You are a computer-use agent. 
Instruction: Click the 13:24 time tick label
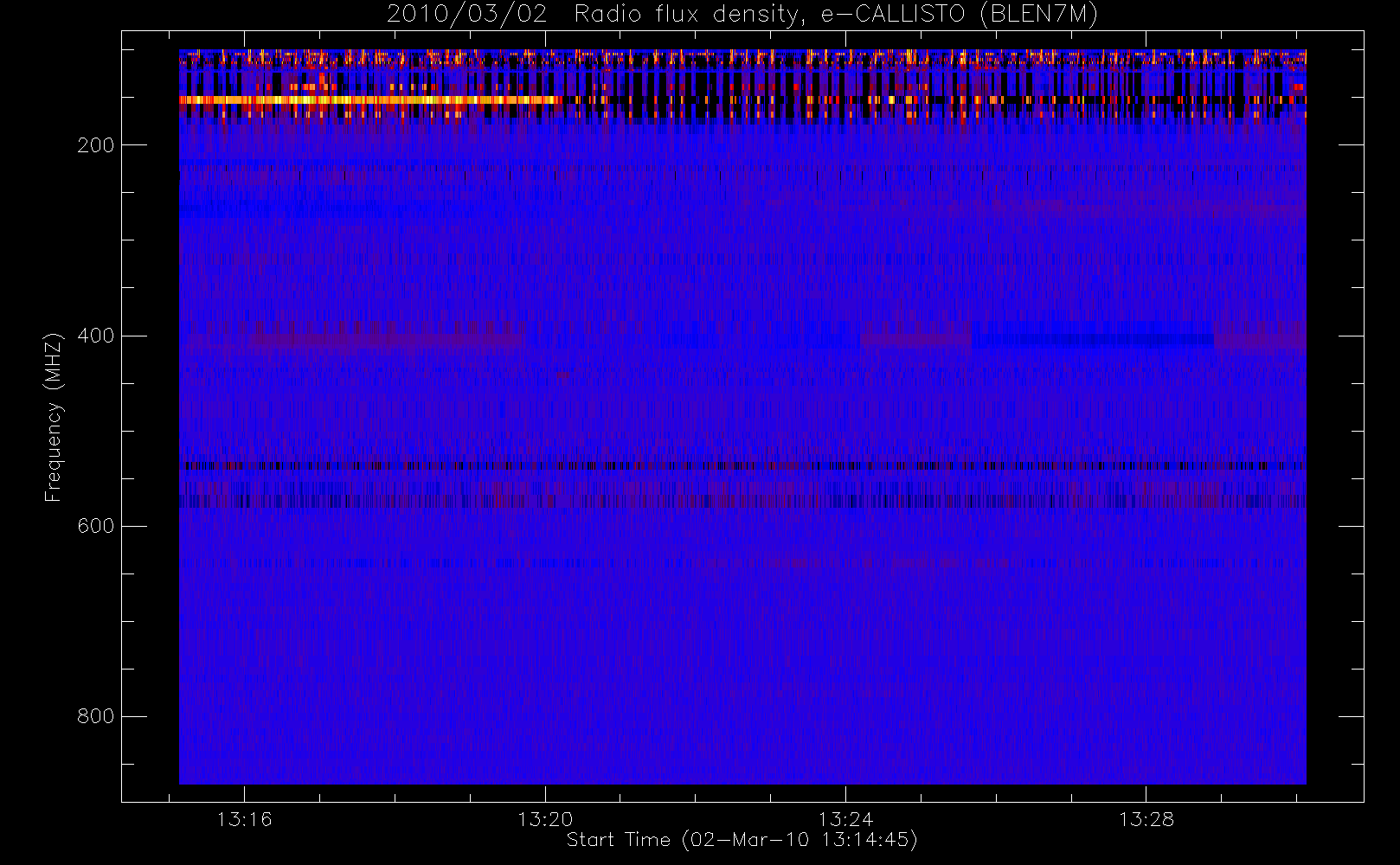point(845,819)
